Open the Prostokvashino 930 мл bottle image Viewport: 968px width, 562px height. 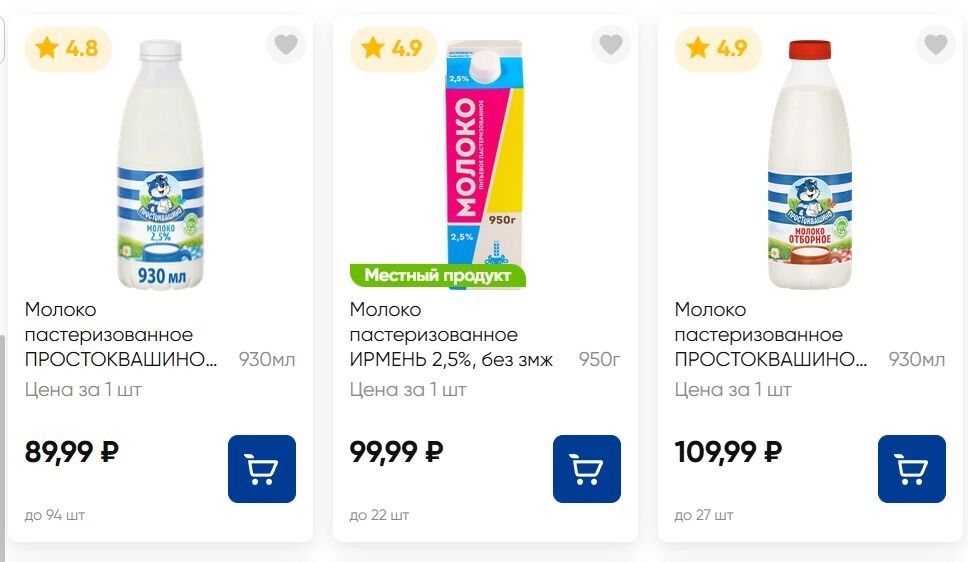[x=161, y=165]
